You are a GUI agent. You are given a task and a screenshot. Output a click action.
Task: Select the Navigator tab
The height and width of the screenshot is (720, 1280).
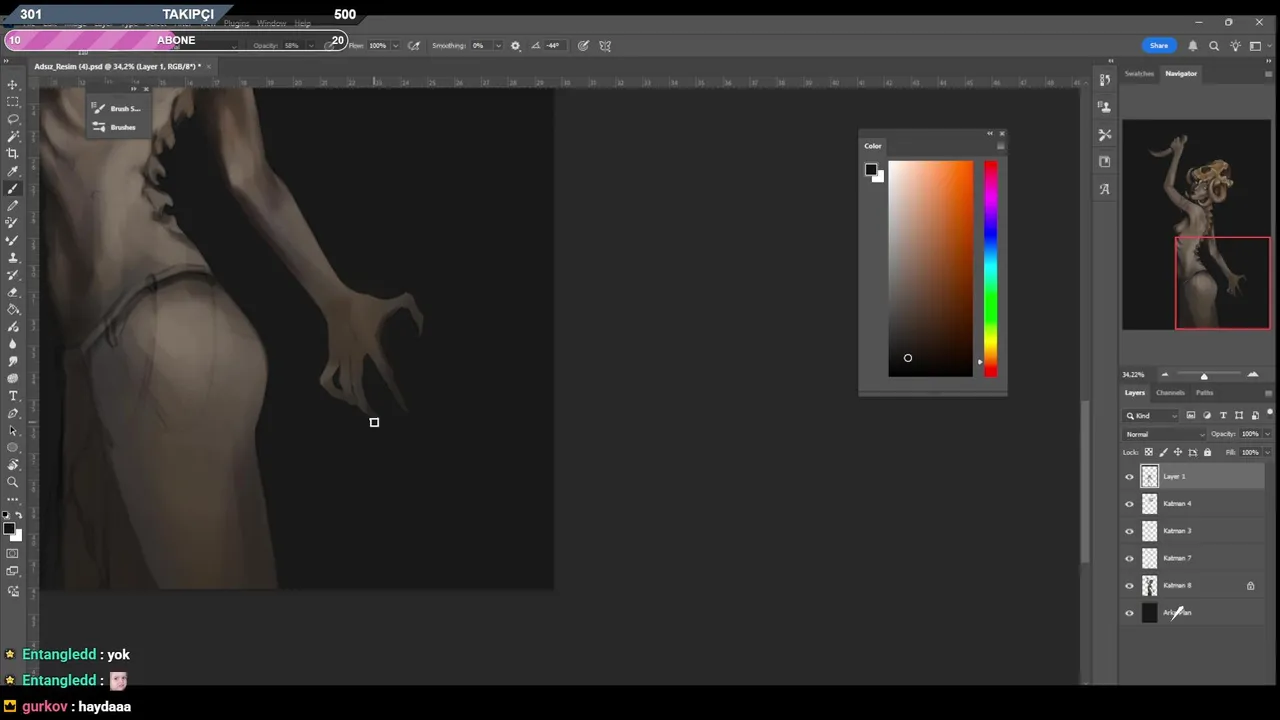pyautogui.click(x=1180, y=74)
